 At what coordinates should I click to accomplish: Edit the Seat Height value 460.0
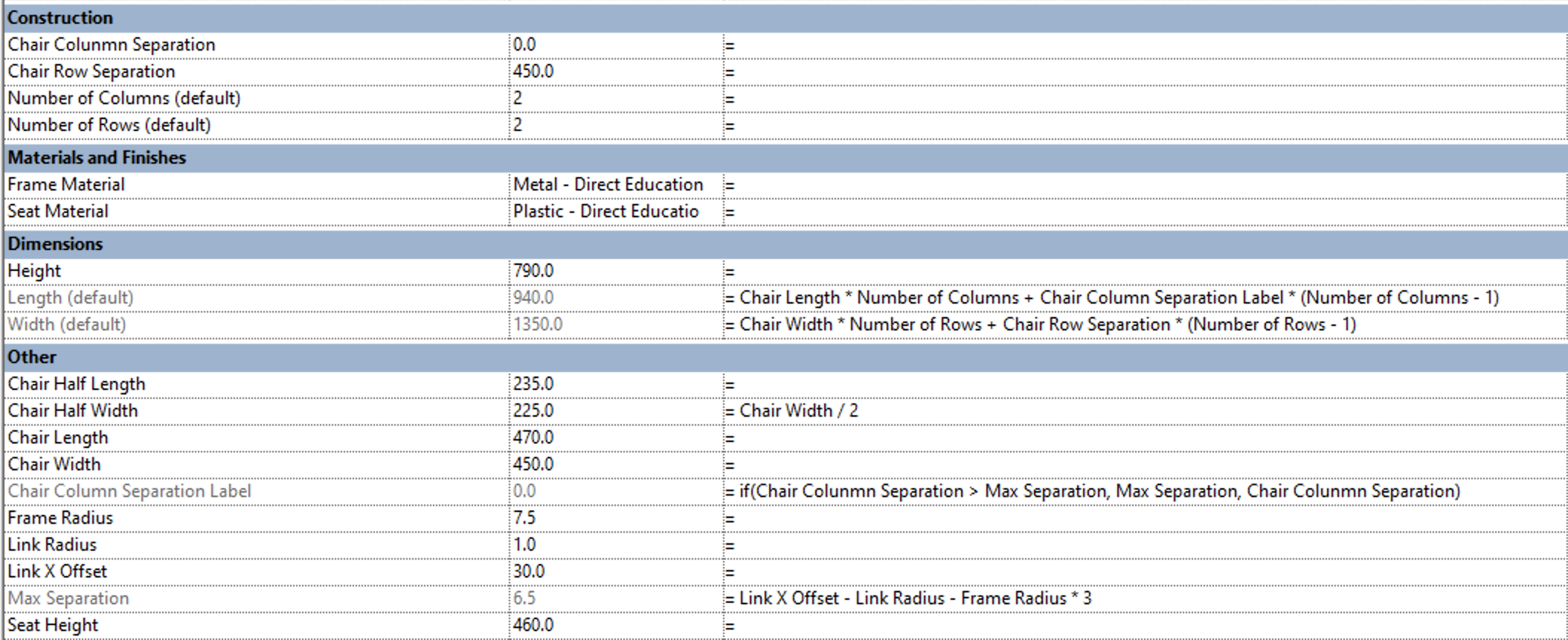click(616, 625)
